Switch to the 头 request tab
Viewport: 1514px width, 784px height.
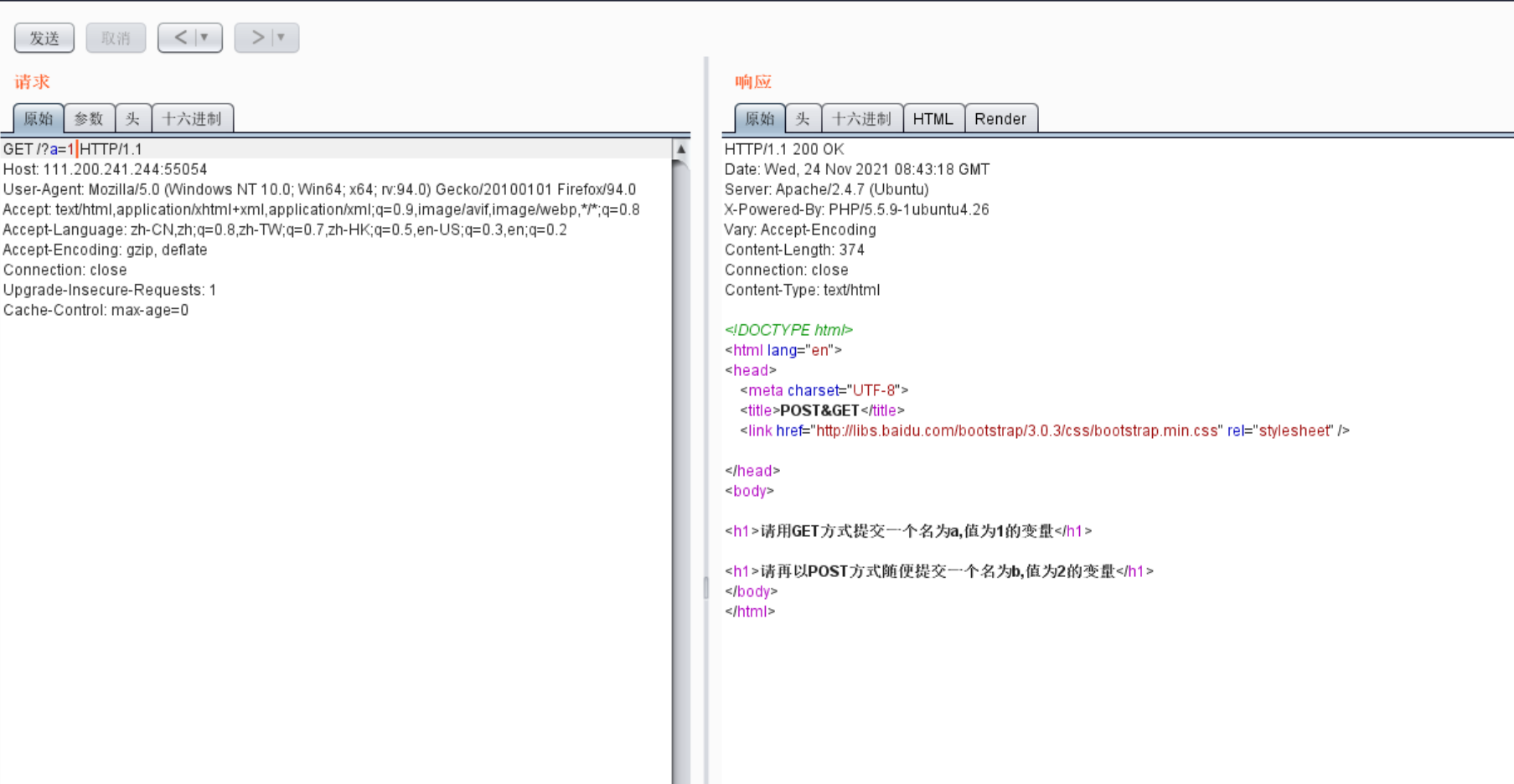coord(132,118)
